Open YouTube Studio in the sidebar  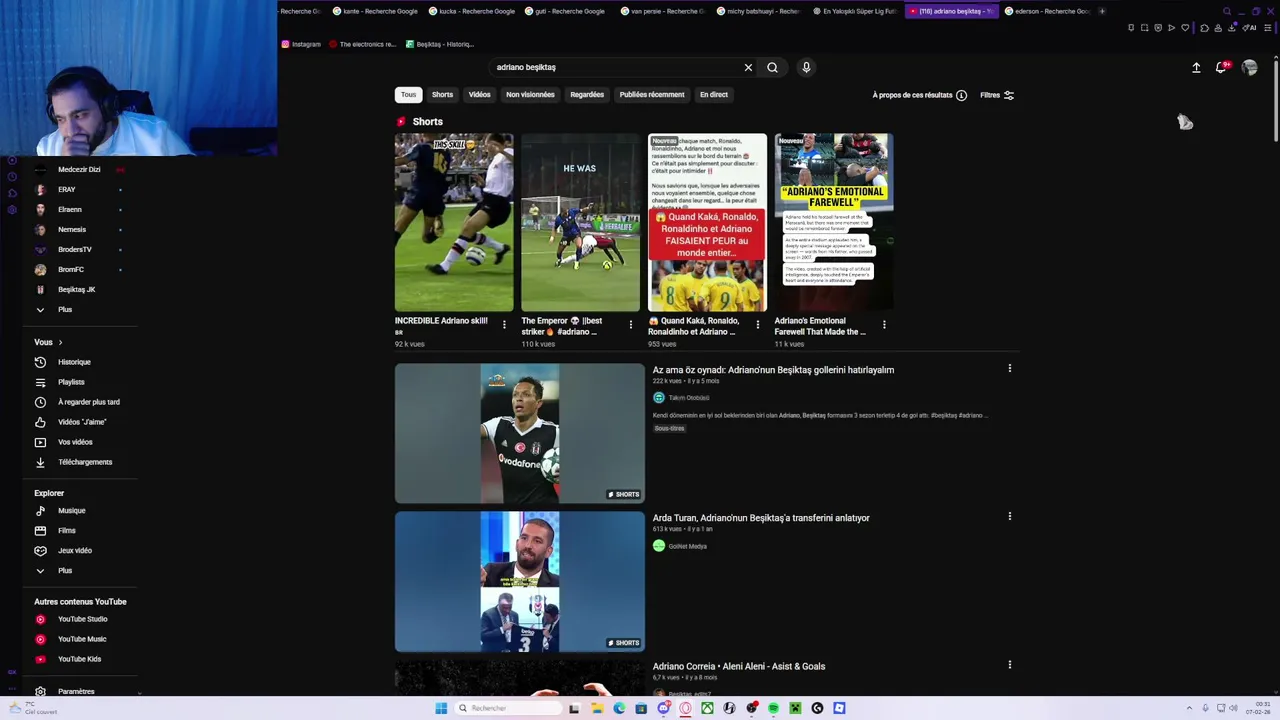pyautogui.click(x=83, y=619)
